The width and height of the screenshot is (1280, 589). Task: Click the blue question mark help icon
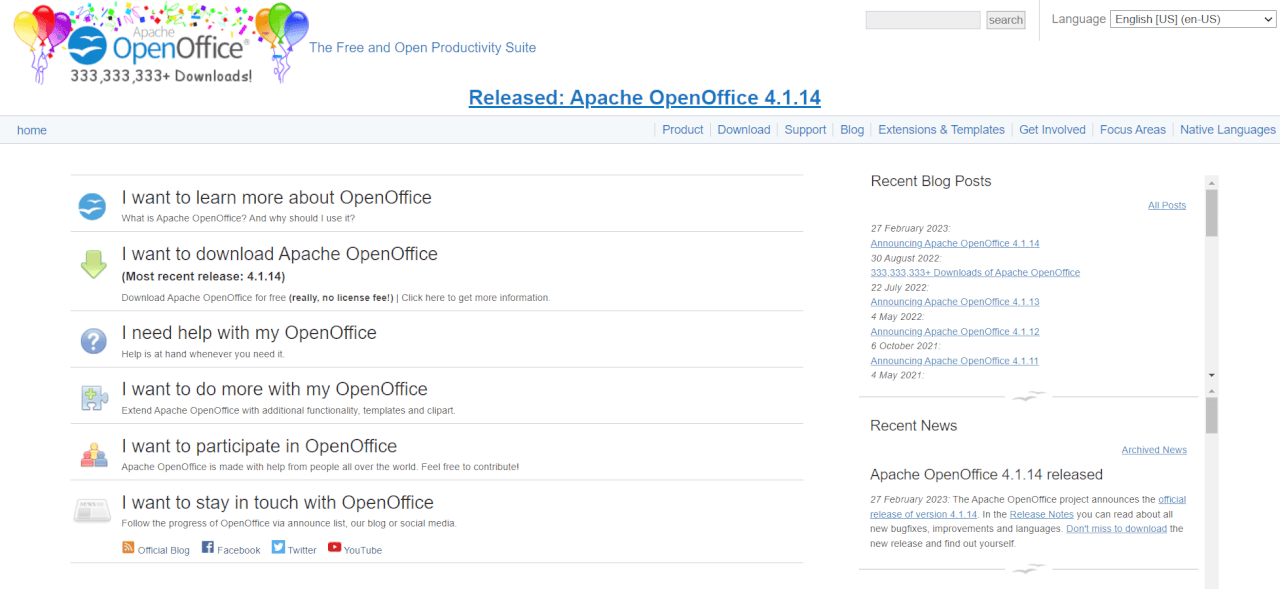click(93, 341)
